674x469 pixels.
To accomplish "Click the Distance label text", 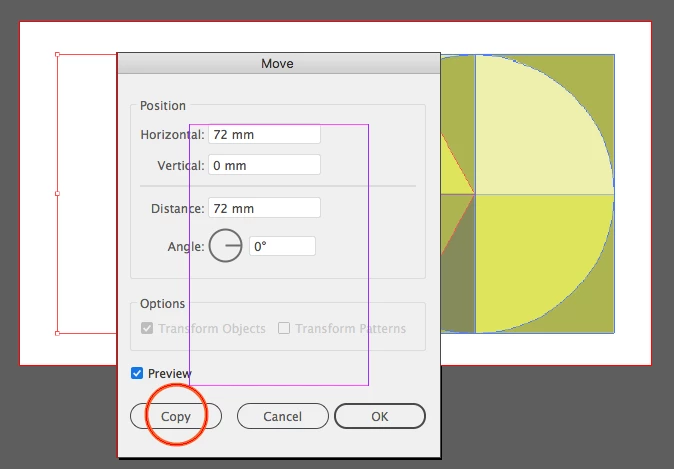I will click(x=178, y=208).
